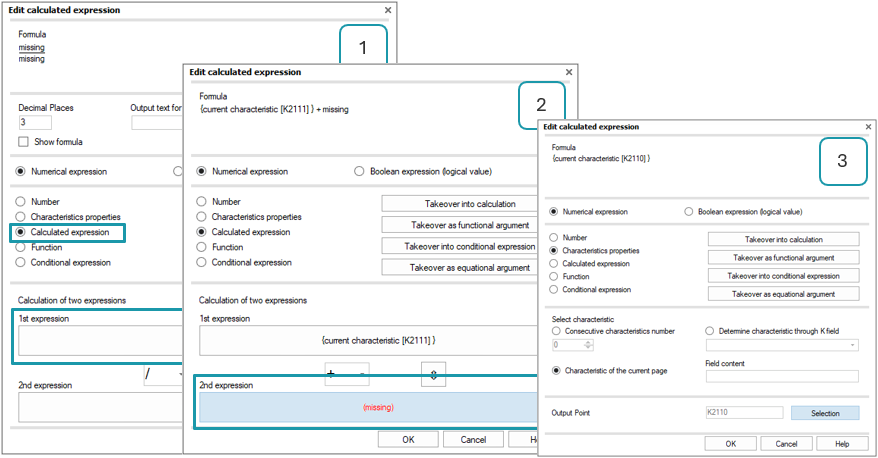
Task: Confirm dialog 3 with OK
Action: pos(731,443)
